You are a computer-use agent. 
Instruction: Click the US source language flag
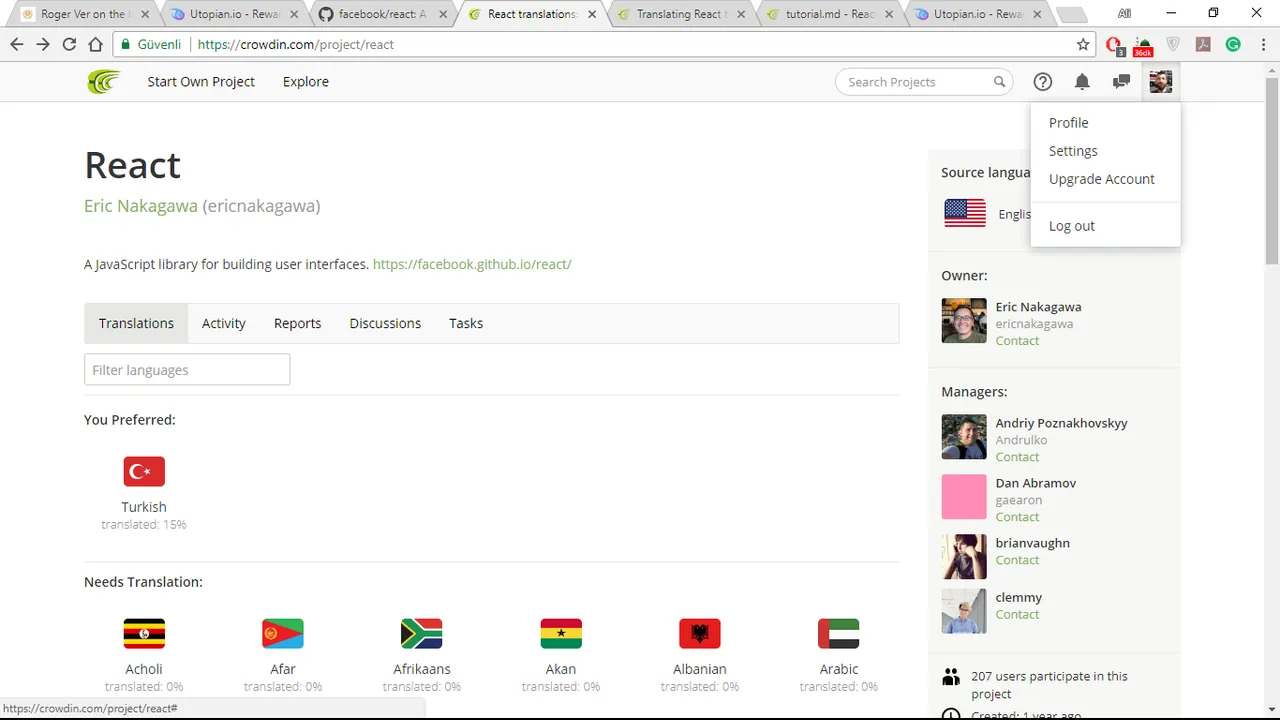coord(965,213)
